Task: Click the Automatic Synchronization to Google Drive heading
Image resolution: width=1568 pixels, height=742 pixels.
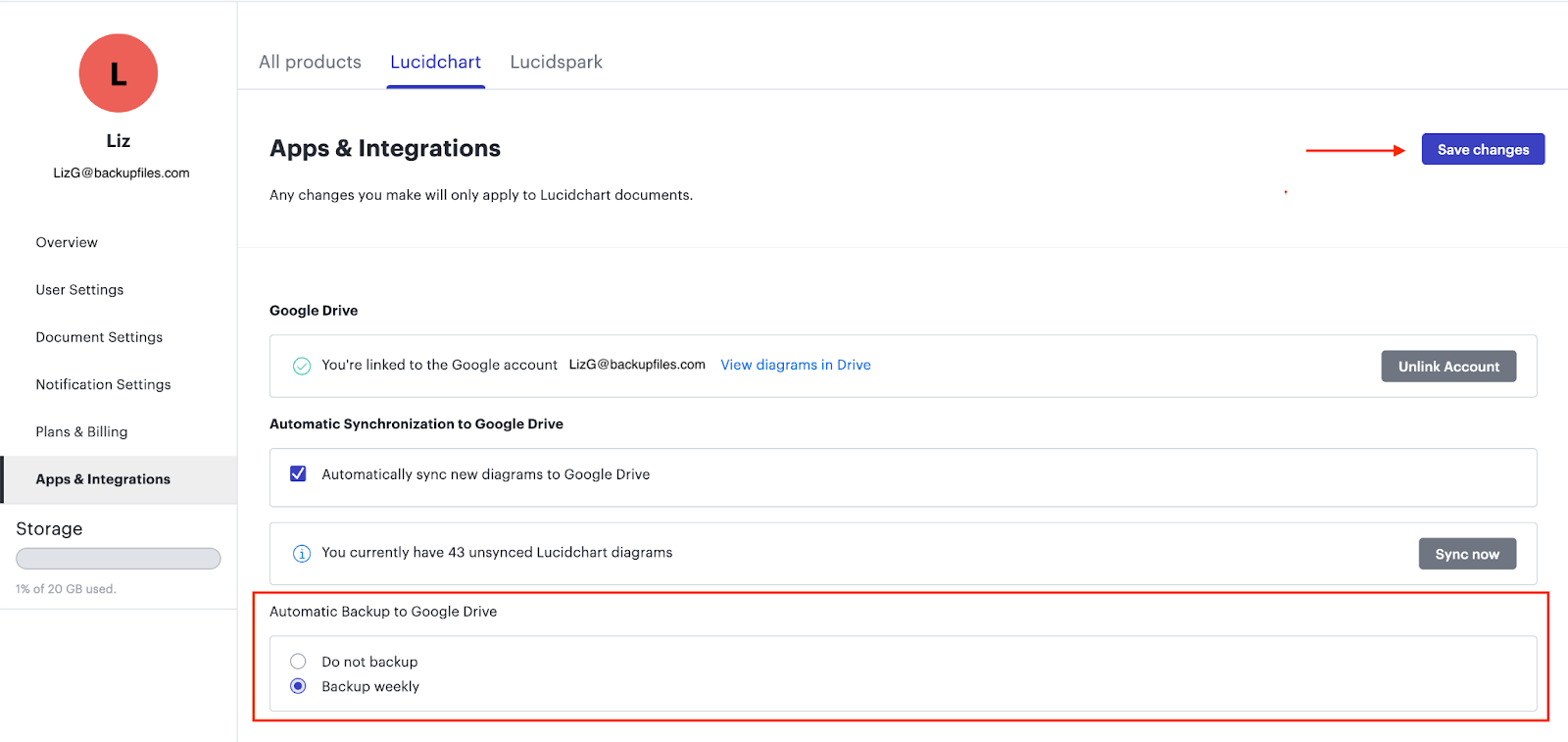Action: click(416, 424)
